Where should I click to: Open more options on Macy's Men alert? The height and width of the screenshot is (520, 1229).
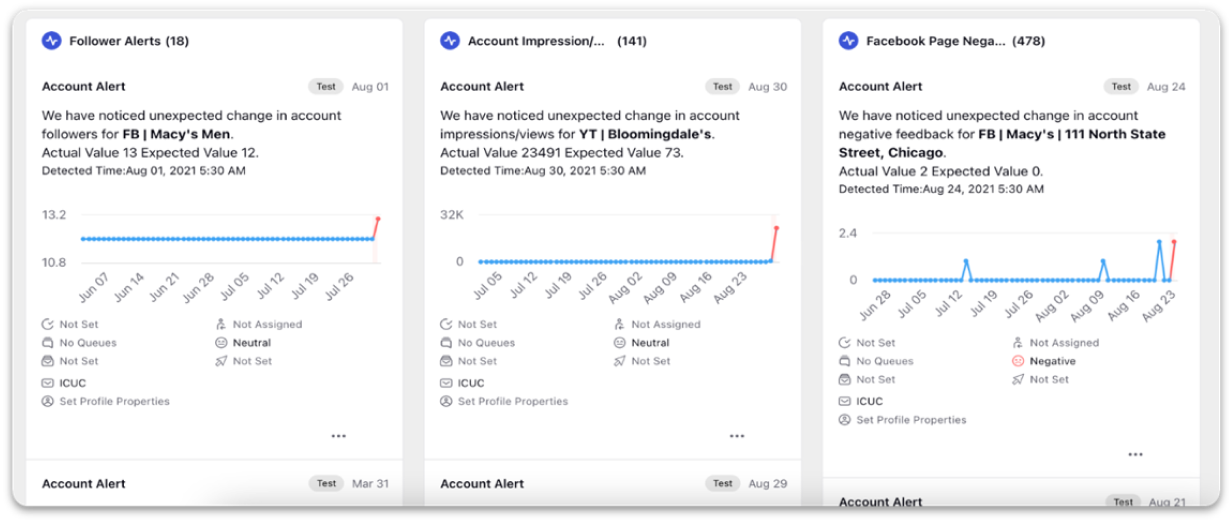(338, 436)
